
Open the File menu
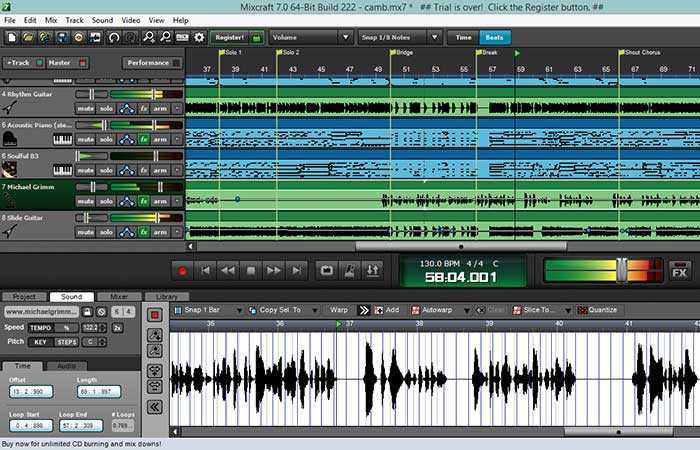[10, 20]
